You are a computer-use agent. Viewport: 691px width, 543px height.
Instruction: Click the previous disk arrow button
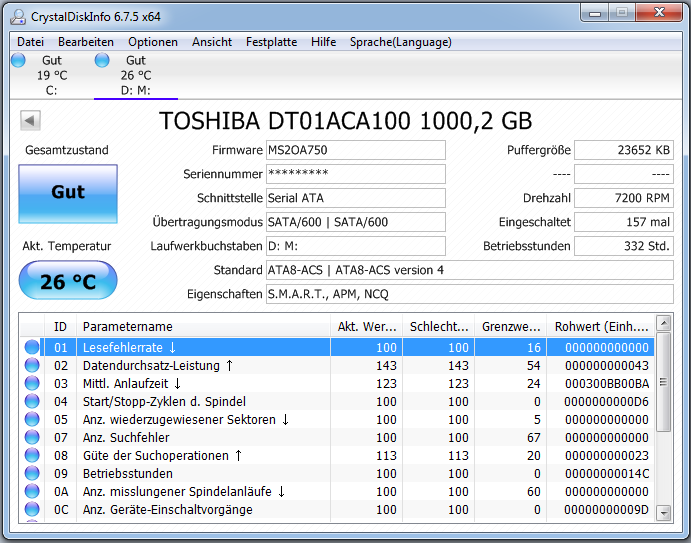click(x=30, y=120)
